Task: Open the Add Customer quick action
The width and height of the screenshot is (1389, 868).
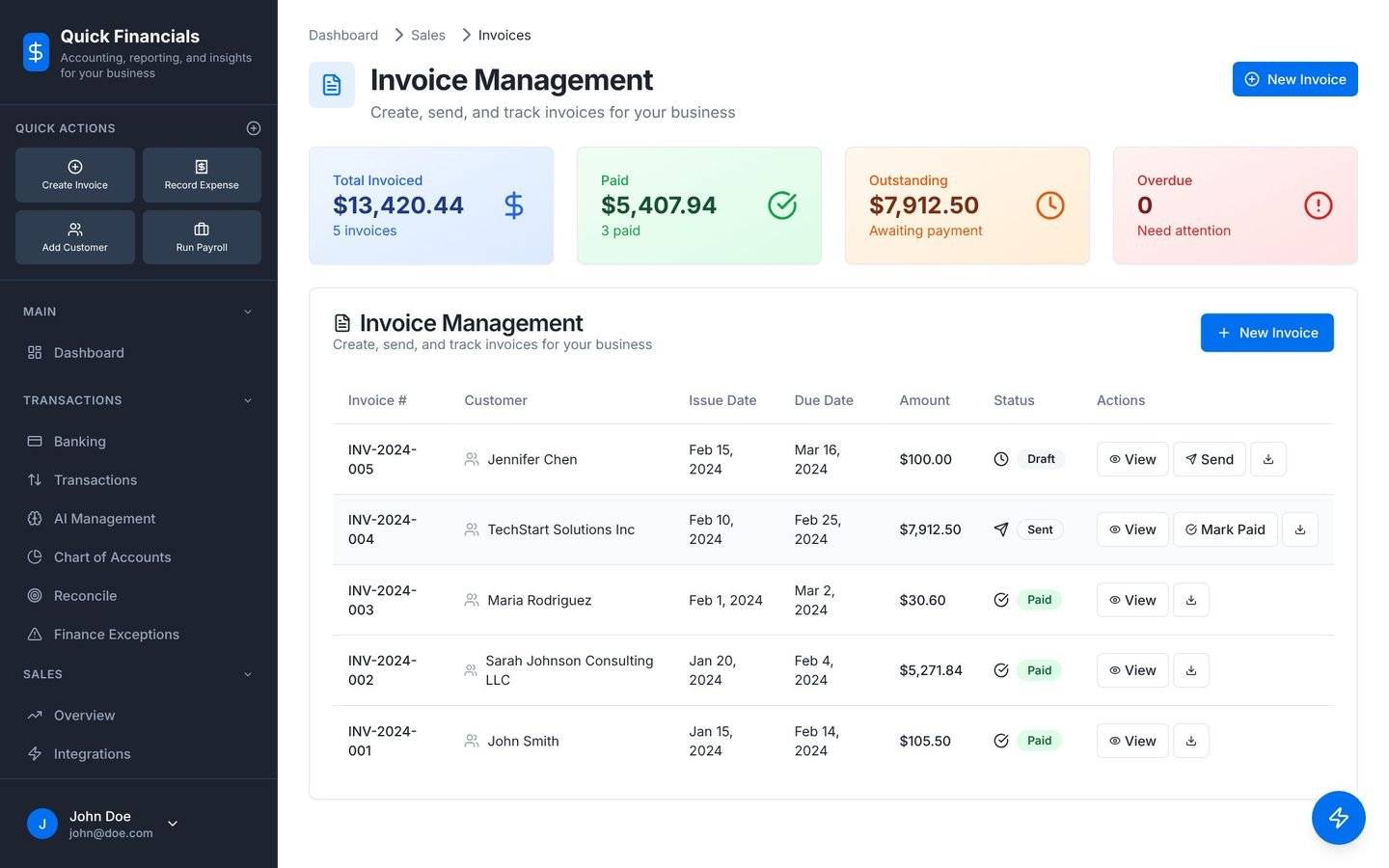Action: coord(75,237)
